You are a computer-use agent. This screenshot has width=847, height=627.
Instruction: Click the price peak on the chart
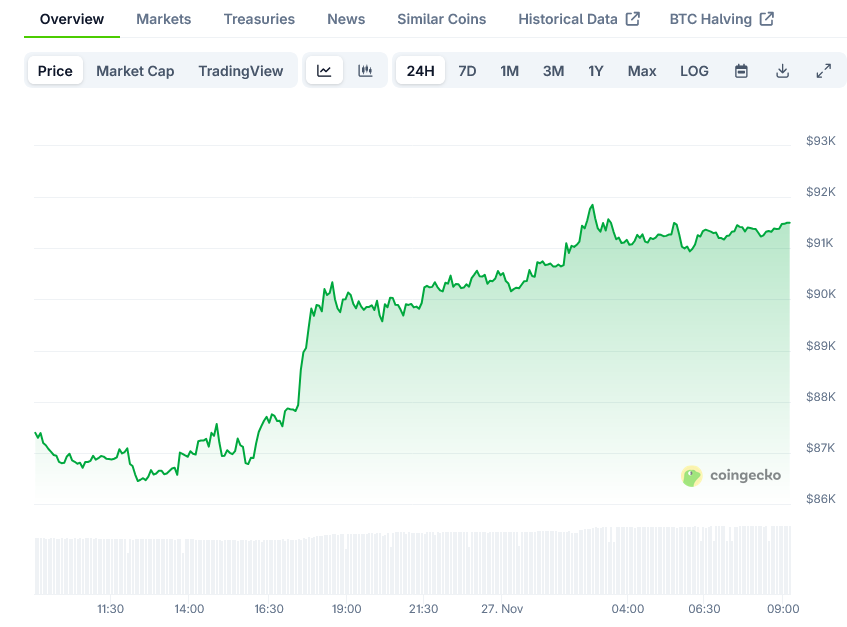tap(593, 205)
